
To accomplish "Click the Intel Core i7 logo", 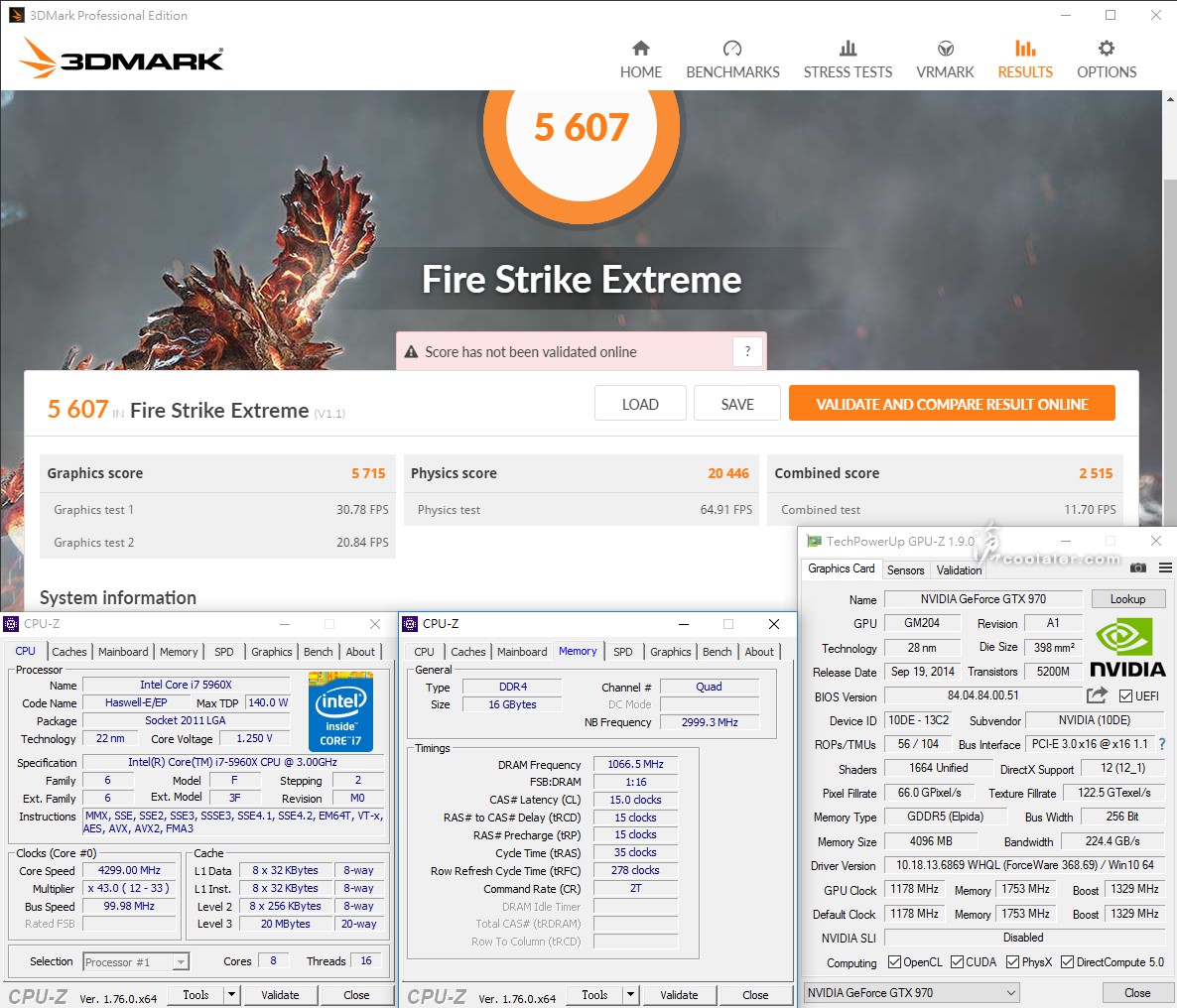I will click(340, 710).
